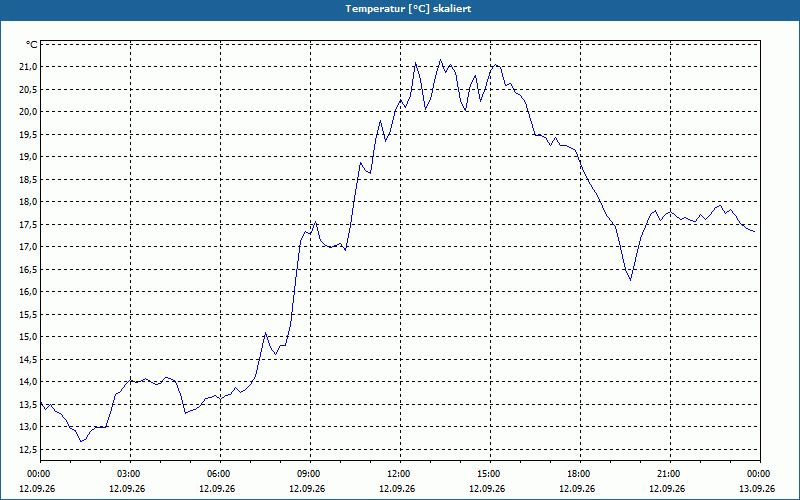The image size is (800, 500).
Task: Click the 03:00 time axis label
Action: pyautogui.click(x=127, y=474)
